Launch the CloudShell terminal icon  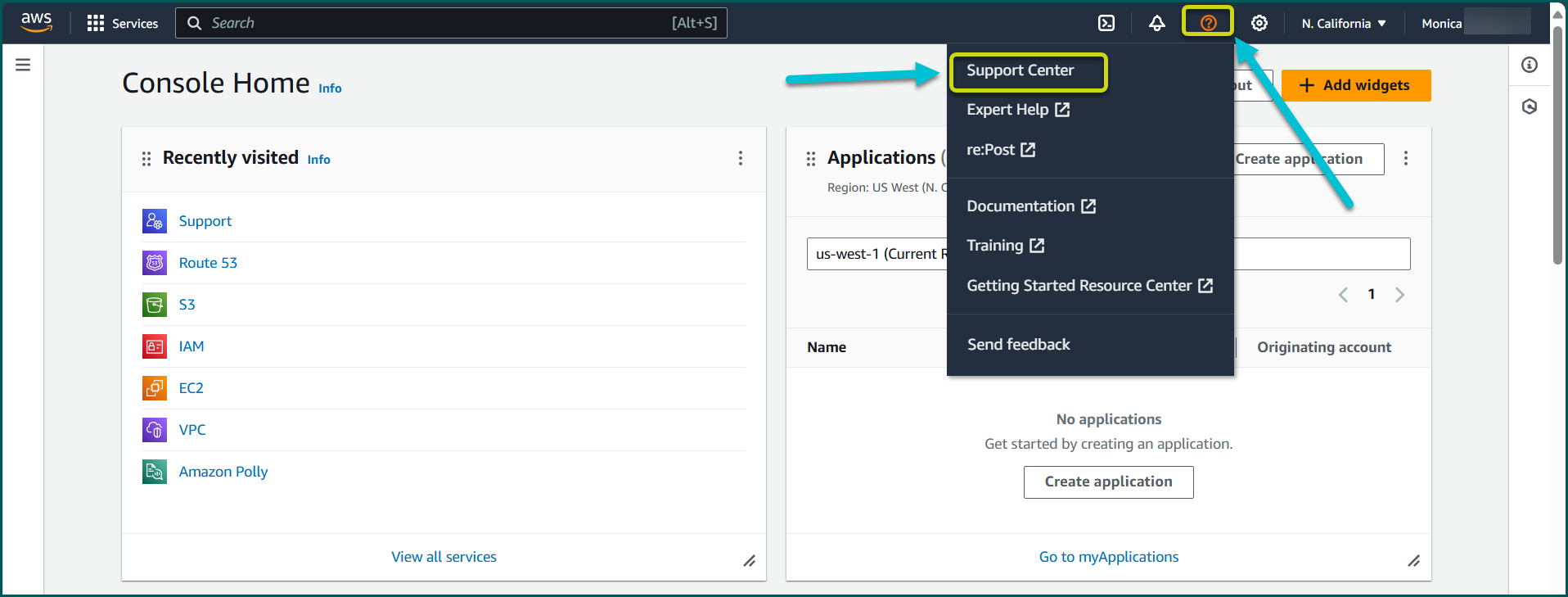coord(1106,23)
